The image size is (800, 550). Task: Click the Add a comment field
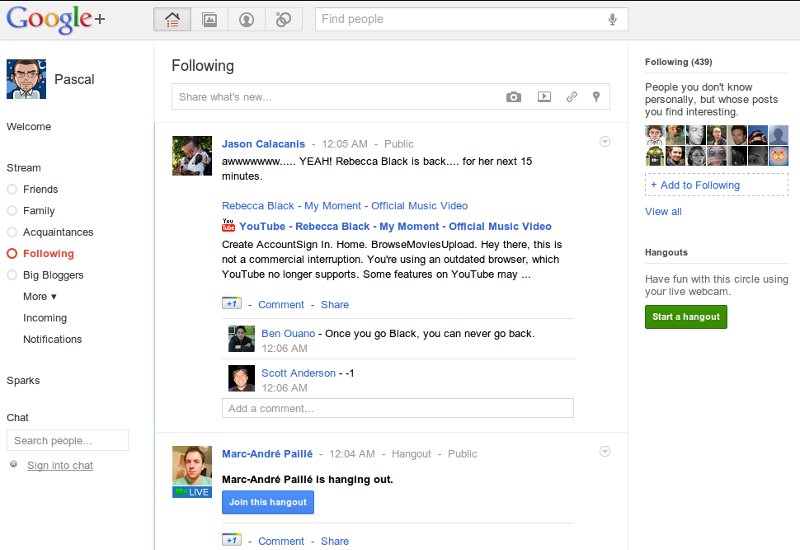pos(397,408)
